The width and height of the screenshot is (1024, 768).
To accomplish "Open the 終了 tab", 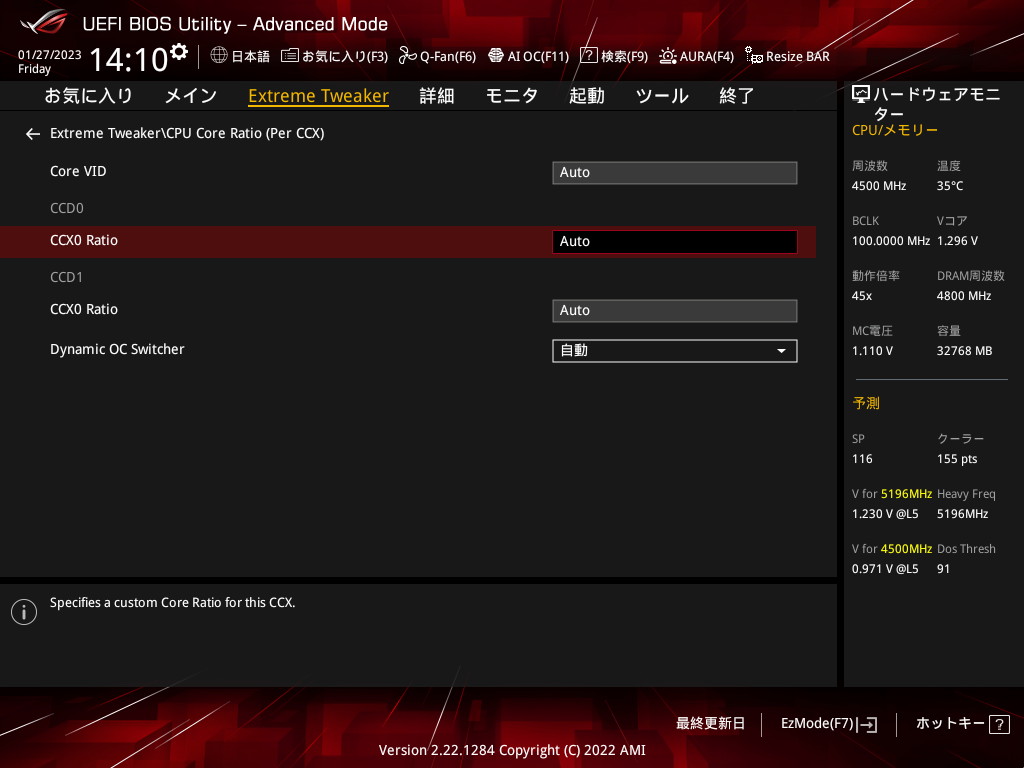I will pos(737,96).
